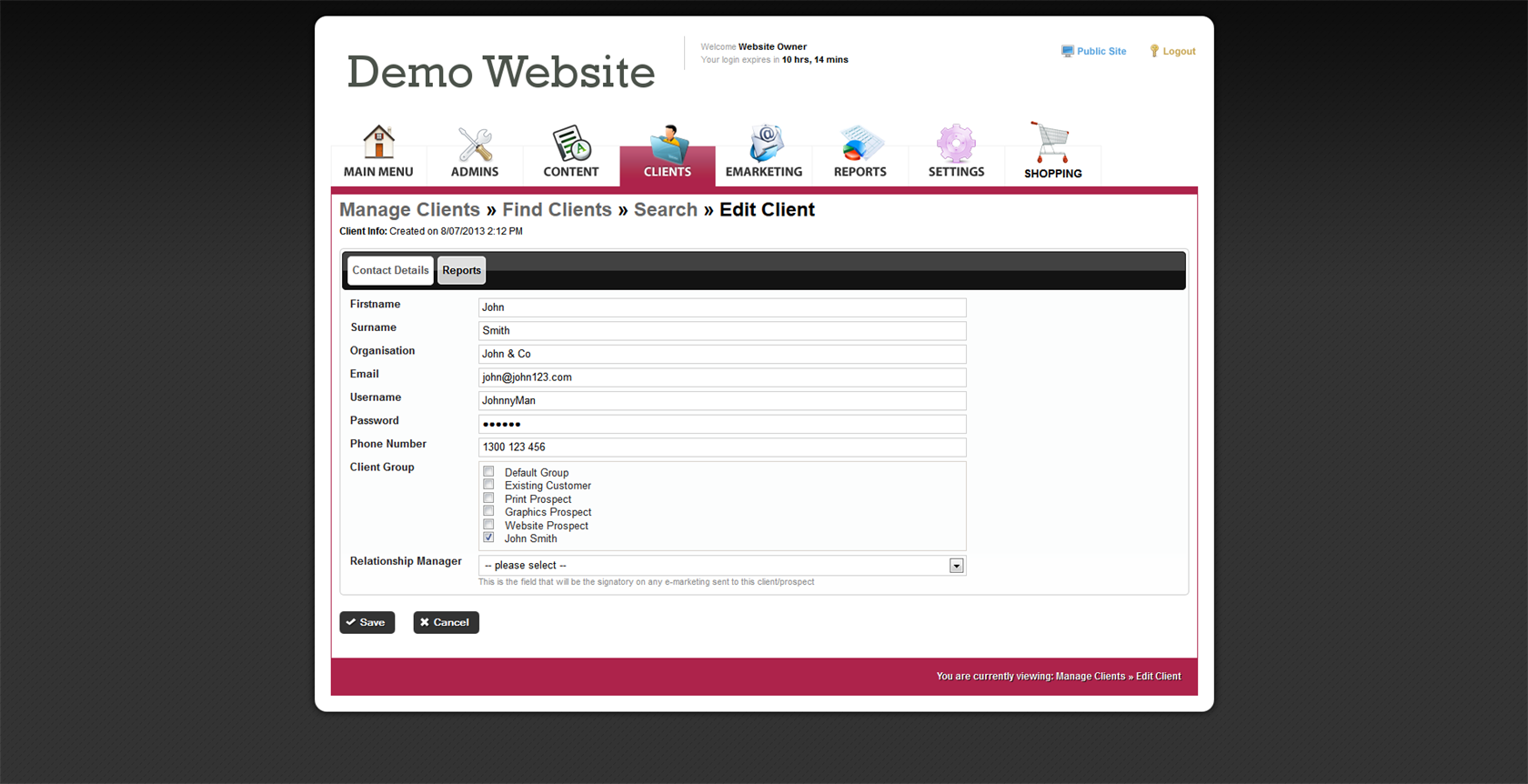
Task: Click the Admins wrench icon
Action: [475, 144]
